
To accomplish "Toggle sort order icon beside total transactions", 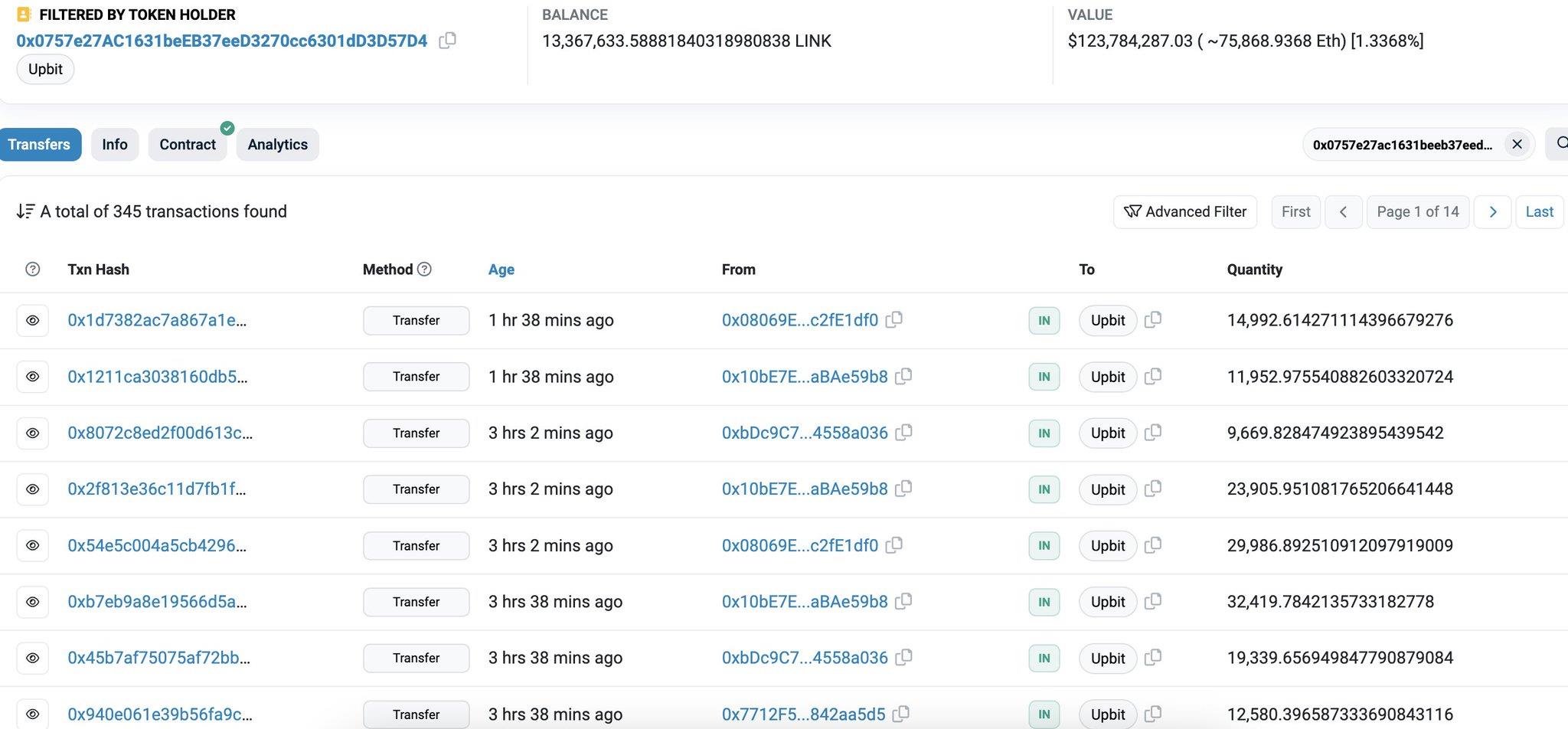I will 25,211.
